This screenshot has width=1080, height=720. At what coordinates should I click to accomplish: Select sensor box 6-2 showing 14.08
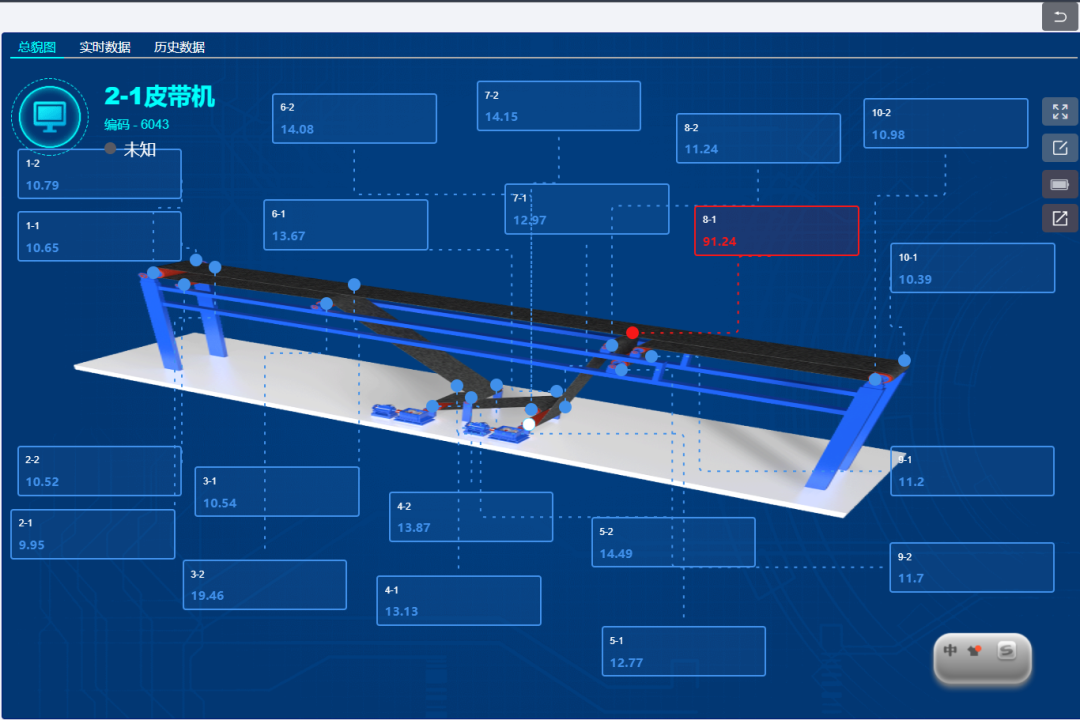(355, 119)
